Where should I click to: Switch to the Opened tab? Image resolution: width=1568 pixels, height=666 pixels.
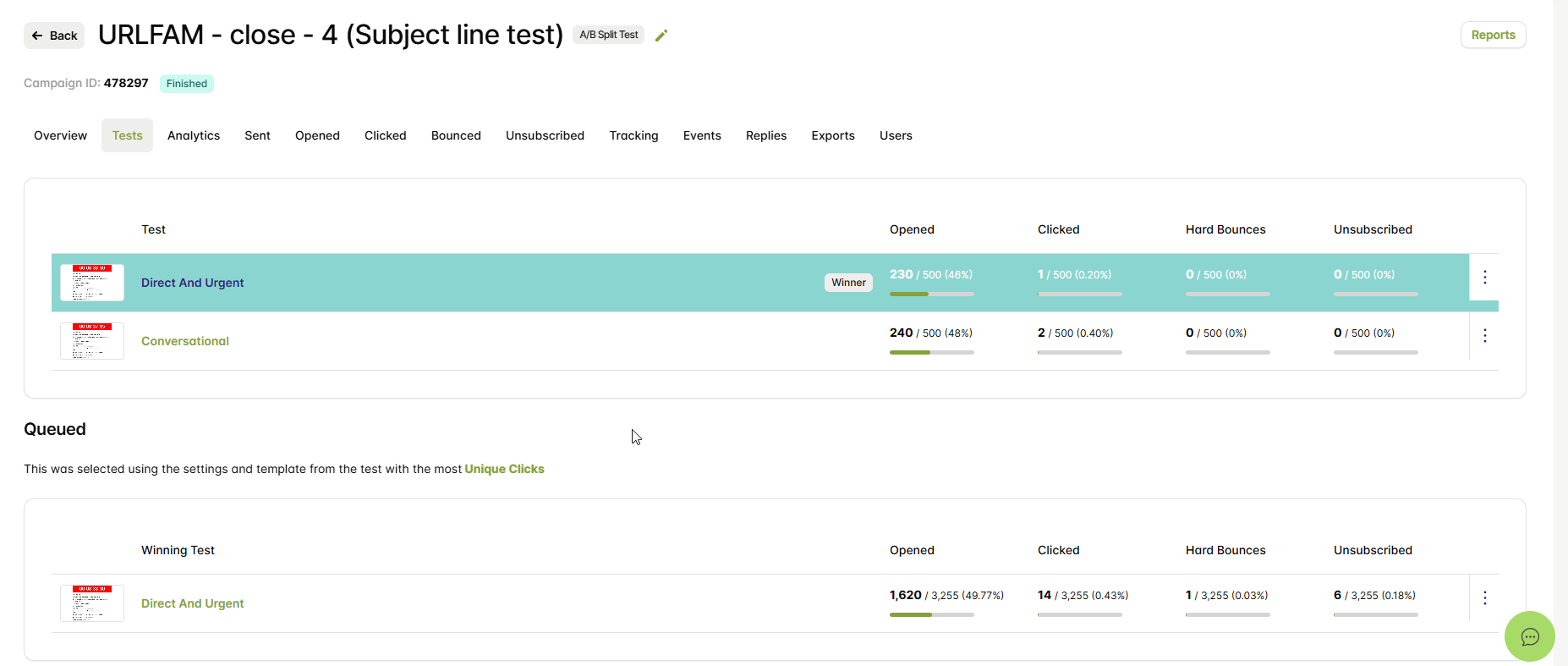(x=317, y=135)
